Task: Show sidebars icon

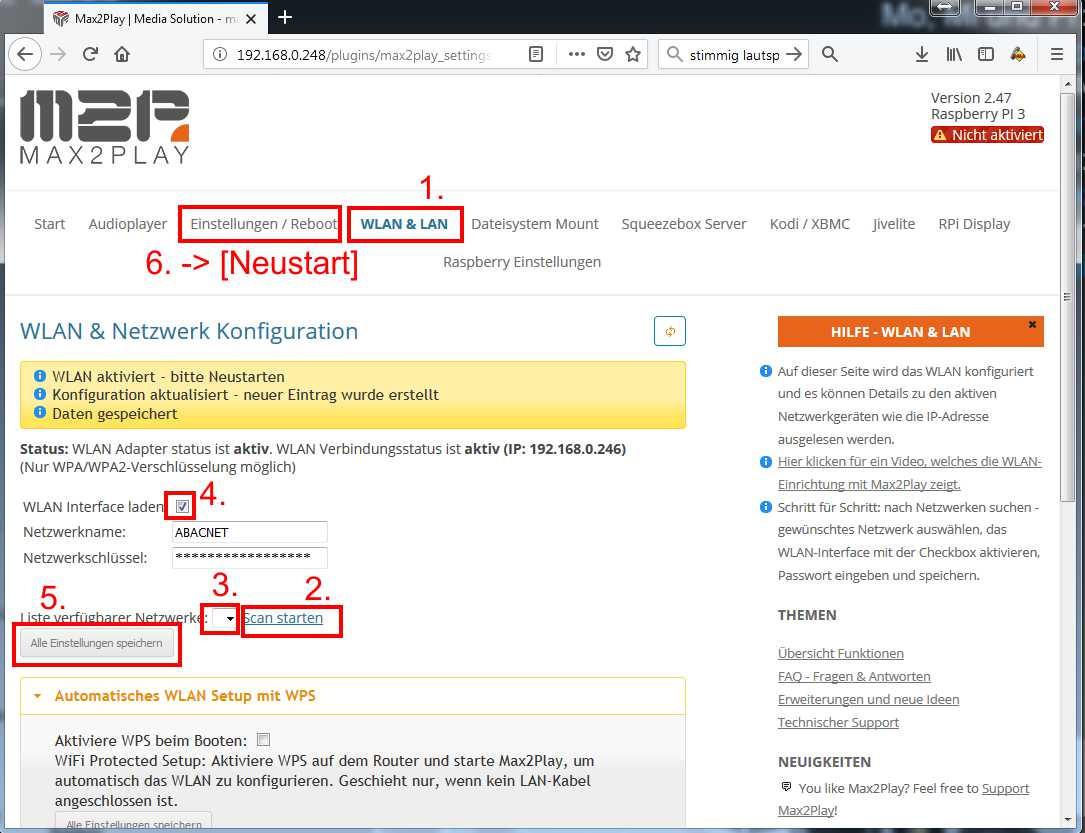Action: pos(985,55)
